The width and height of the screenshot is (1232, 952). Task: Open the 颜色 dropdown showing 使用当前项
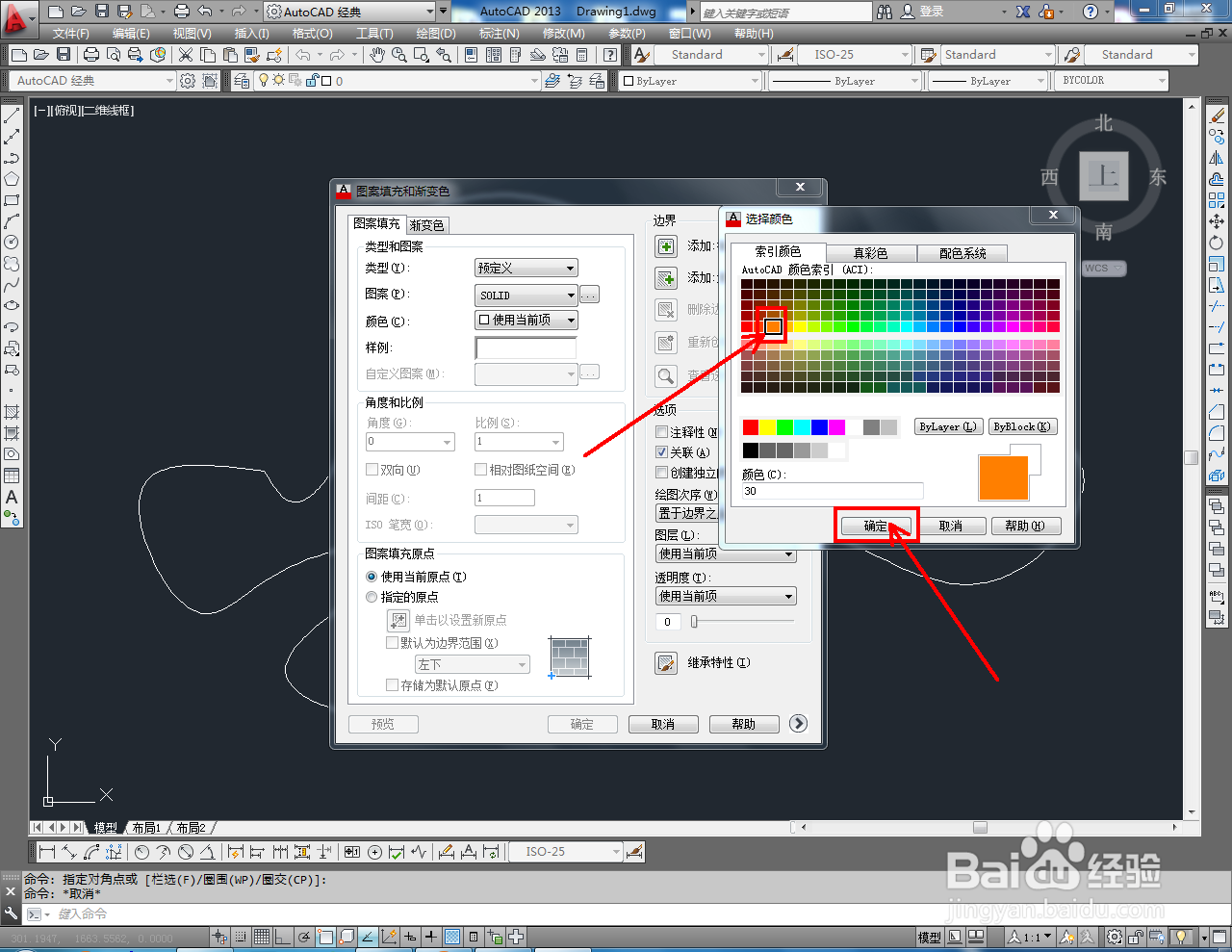(526, 321)
